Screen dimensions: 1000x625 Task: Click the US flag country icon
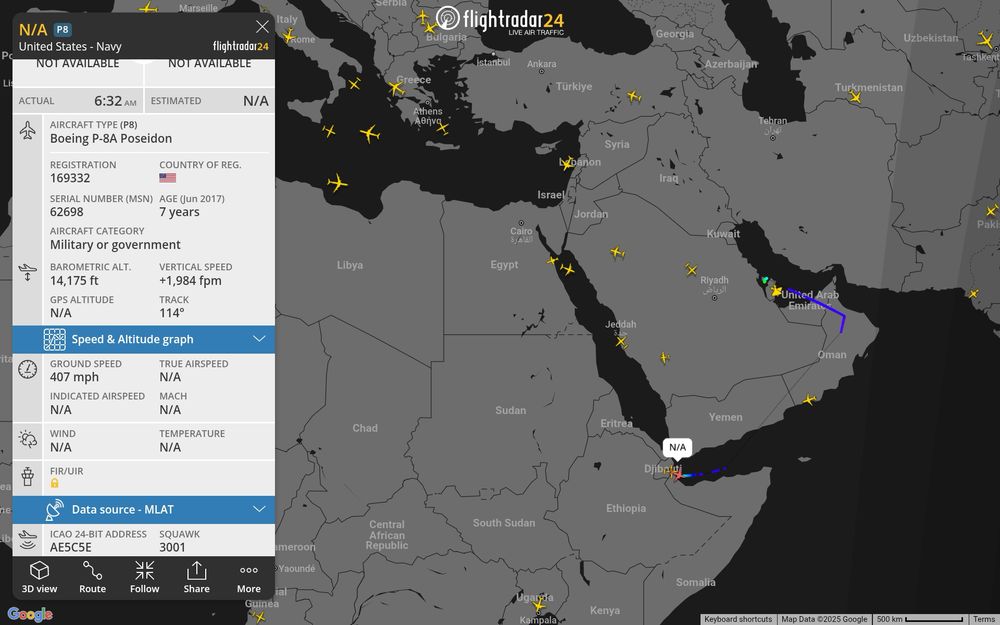click(168, 178)
